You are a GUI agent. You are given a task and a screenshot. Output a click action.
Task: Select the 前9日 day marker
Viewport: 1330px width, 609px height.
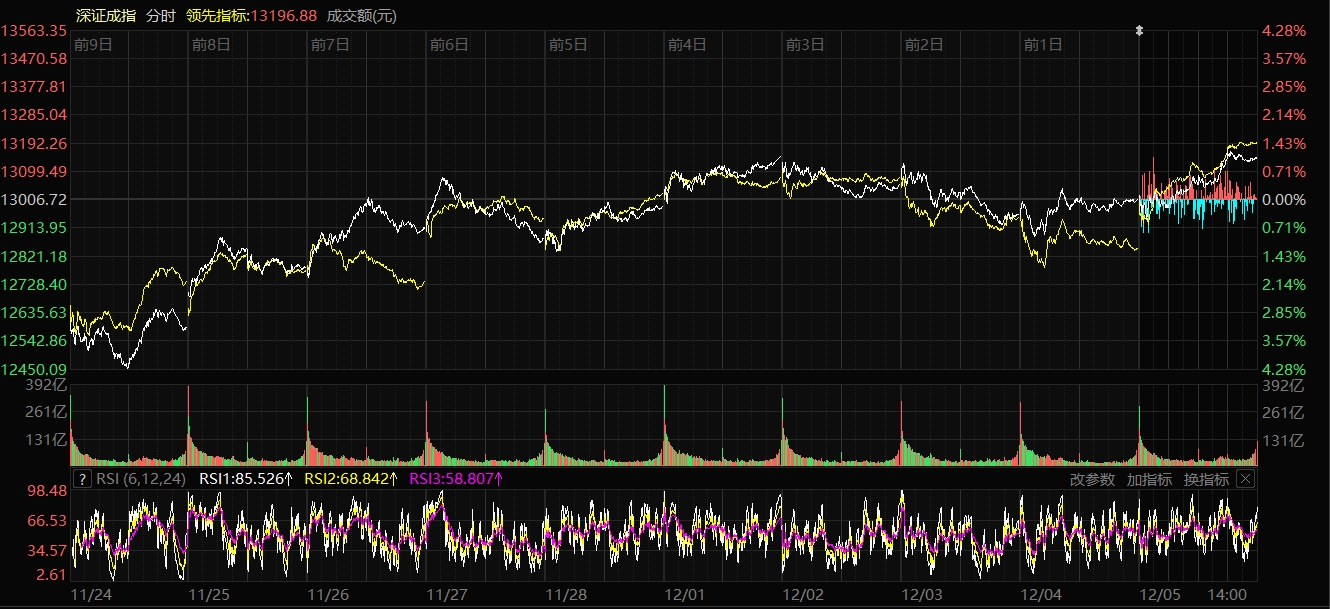coord(93,45)
